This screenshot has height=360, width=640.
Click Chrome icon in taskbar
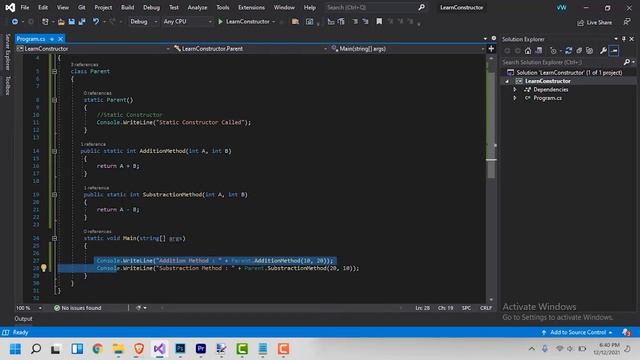[x=98, y=349]
